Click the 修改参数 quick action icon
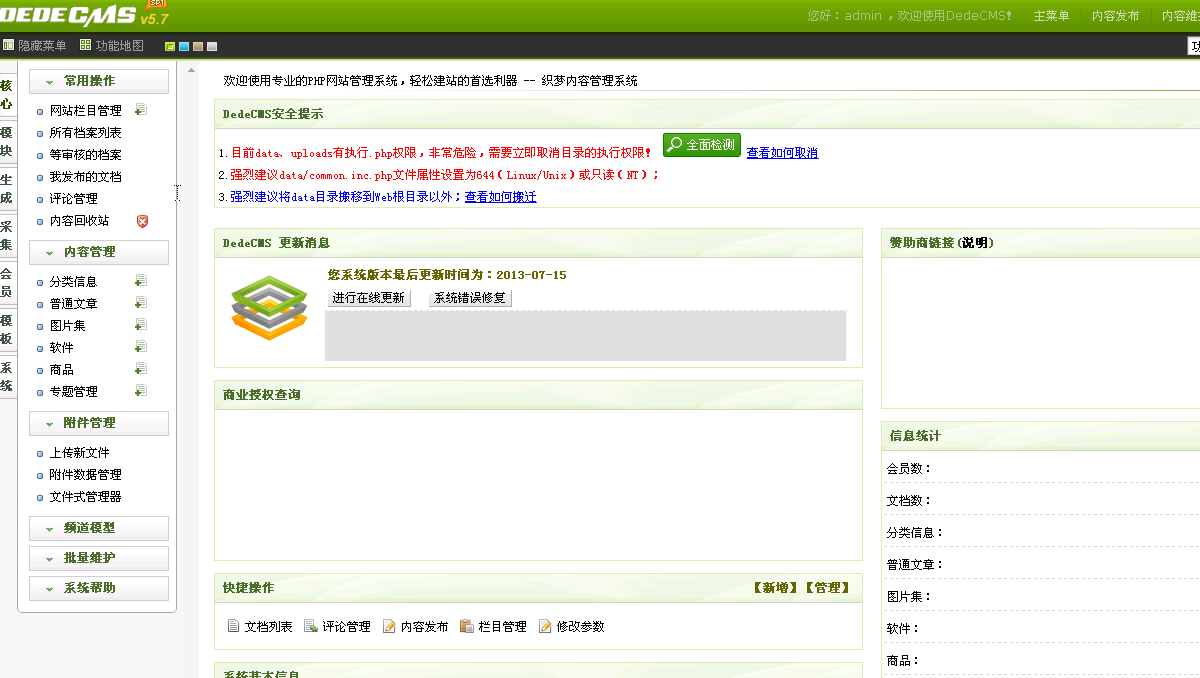The image size is (1200, 678). pos(545,626)
